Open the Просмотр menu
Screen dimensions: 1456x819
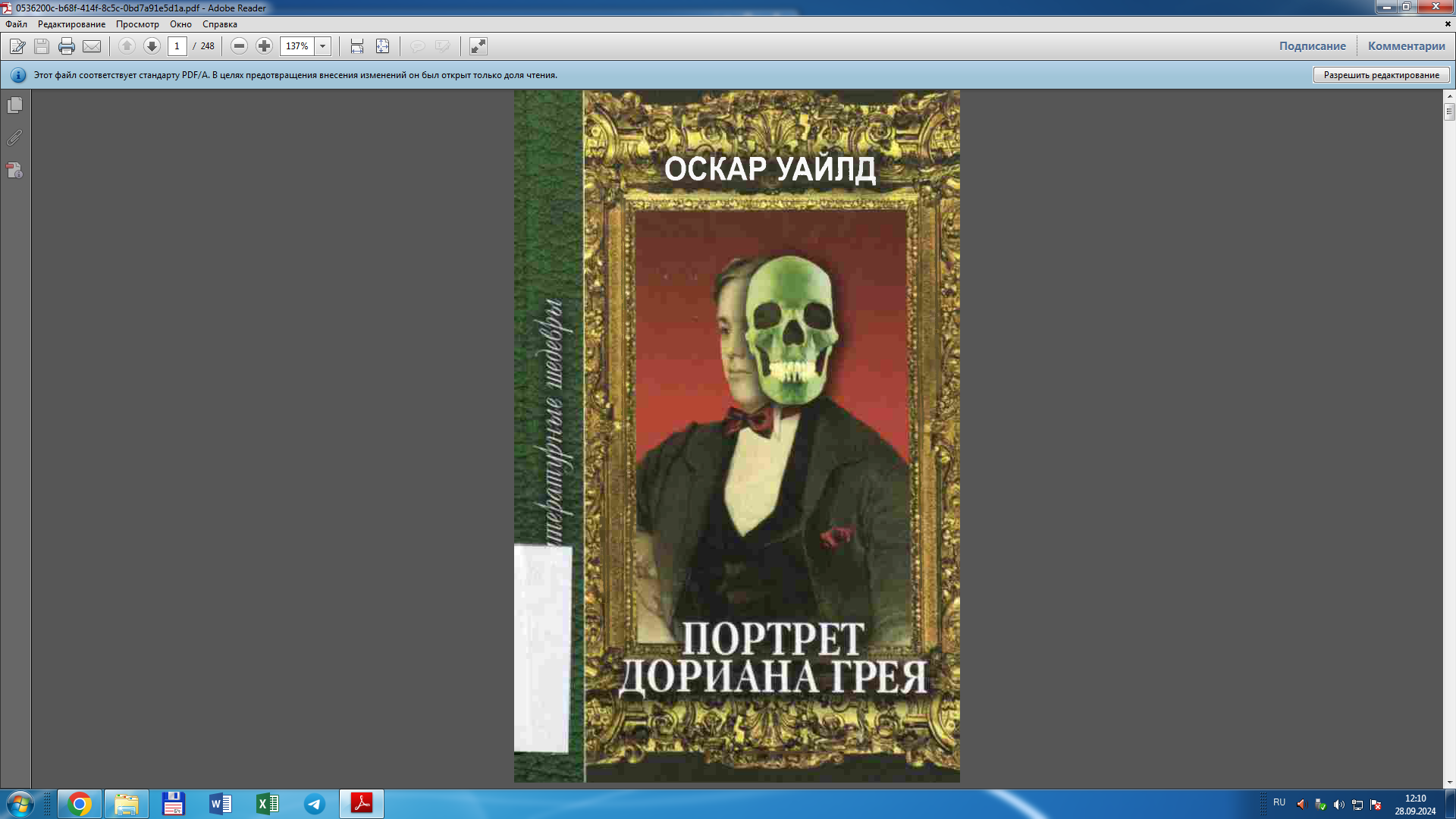[138, 24]
